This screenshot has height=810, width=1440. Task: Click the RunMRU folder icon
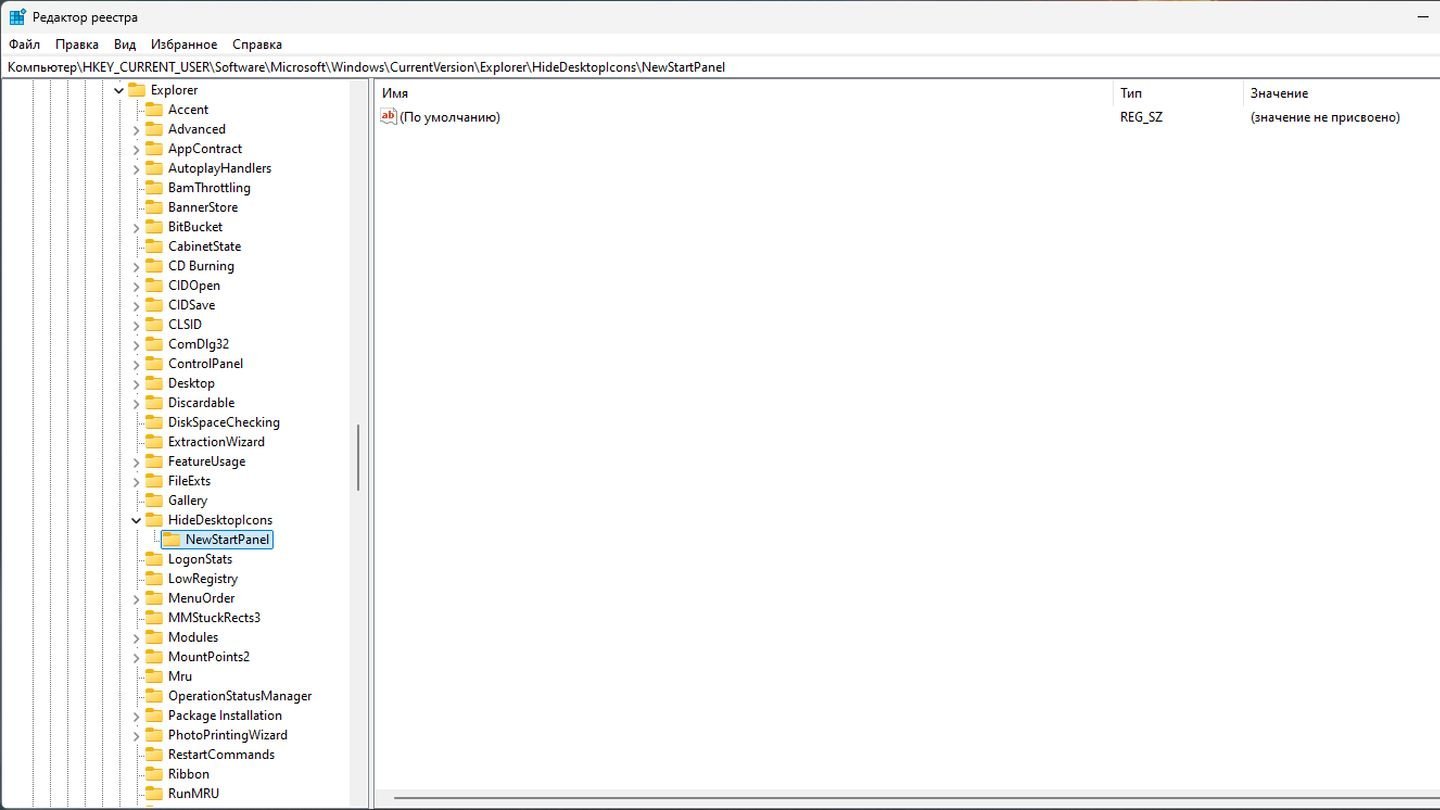pyautogui.click(x=153, y=793)
